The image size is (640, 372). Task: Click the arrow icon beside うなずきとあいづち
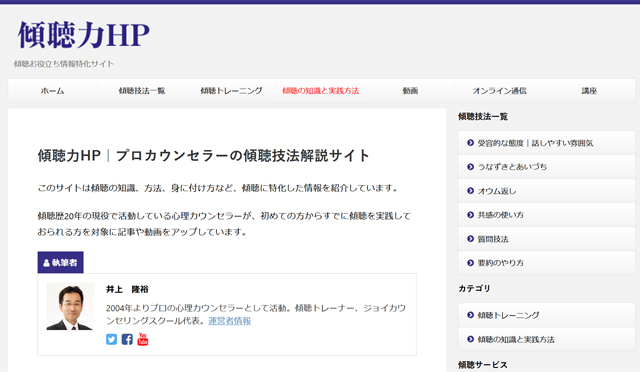click(470, 167)
